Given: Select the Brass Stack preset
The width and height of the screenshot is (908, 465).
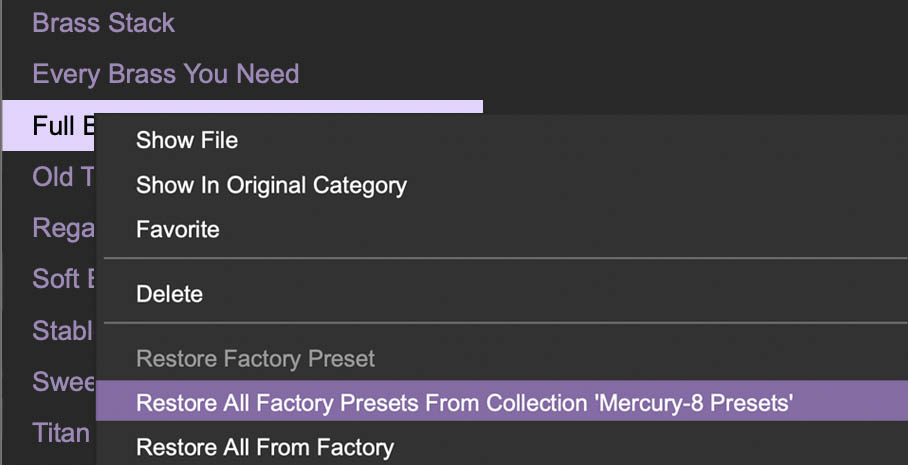Looking at the screenshot, I should 103,23.
